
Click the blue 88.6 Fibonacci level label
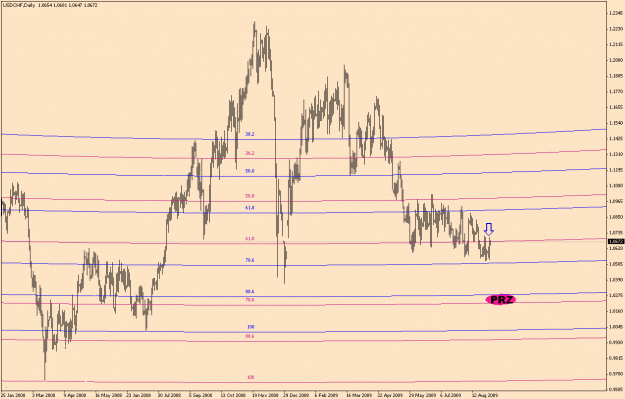pyautogui.click(x=250, y=291)
